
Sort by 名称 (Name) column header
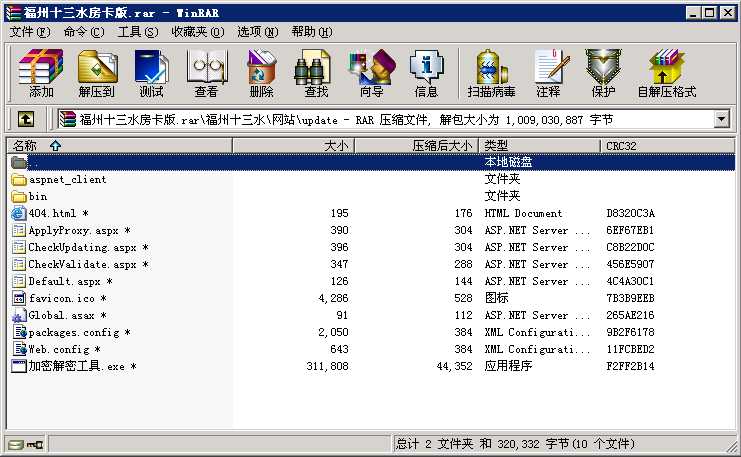point(119,146)
